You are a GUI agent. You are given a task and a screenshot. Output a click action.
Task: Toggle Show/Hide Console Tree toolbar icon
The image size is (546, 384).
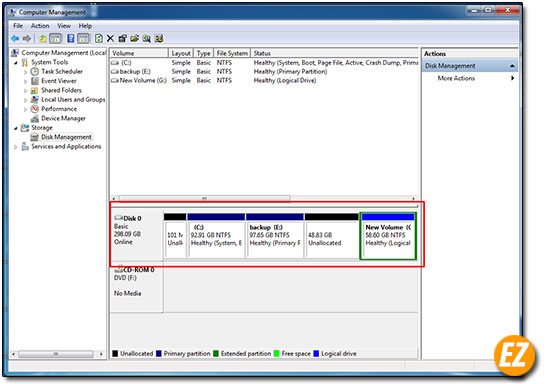(x=55, y=39)
